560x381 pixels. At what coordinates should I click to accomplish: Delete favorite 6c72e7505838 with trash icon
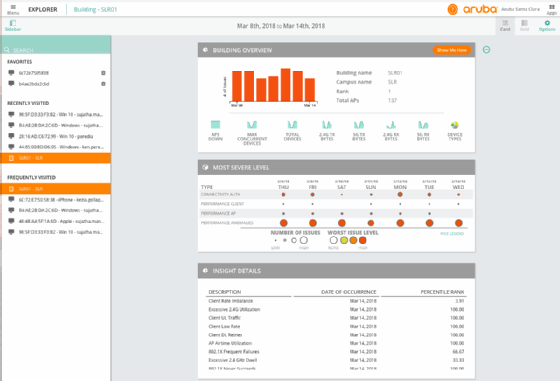click(x=103, y=73)
